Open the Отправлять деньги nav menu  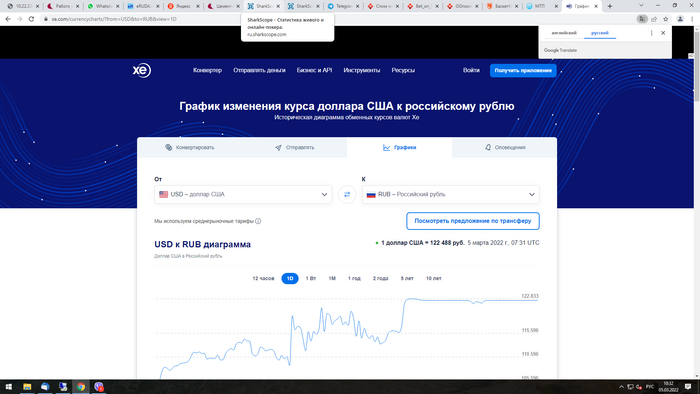click(259, 70)
